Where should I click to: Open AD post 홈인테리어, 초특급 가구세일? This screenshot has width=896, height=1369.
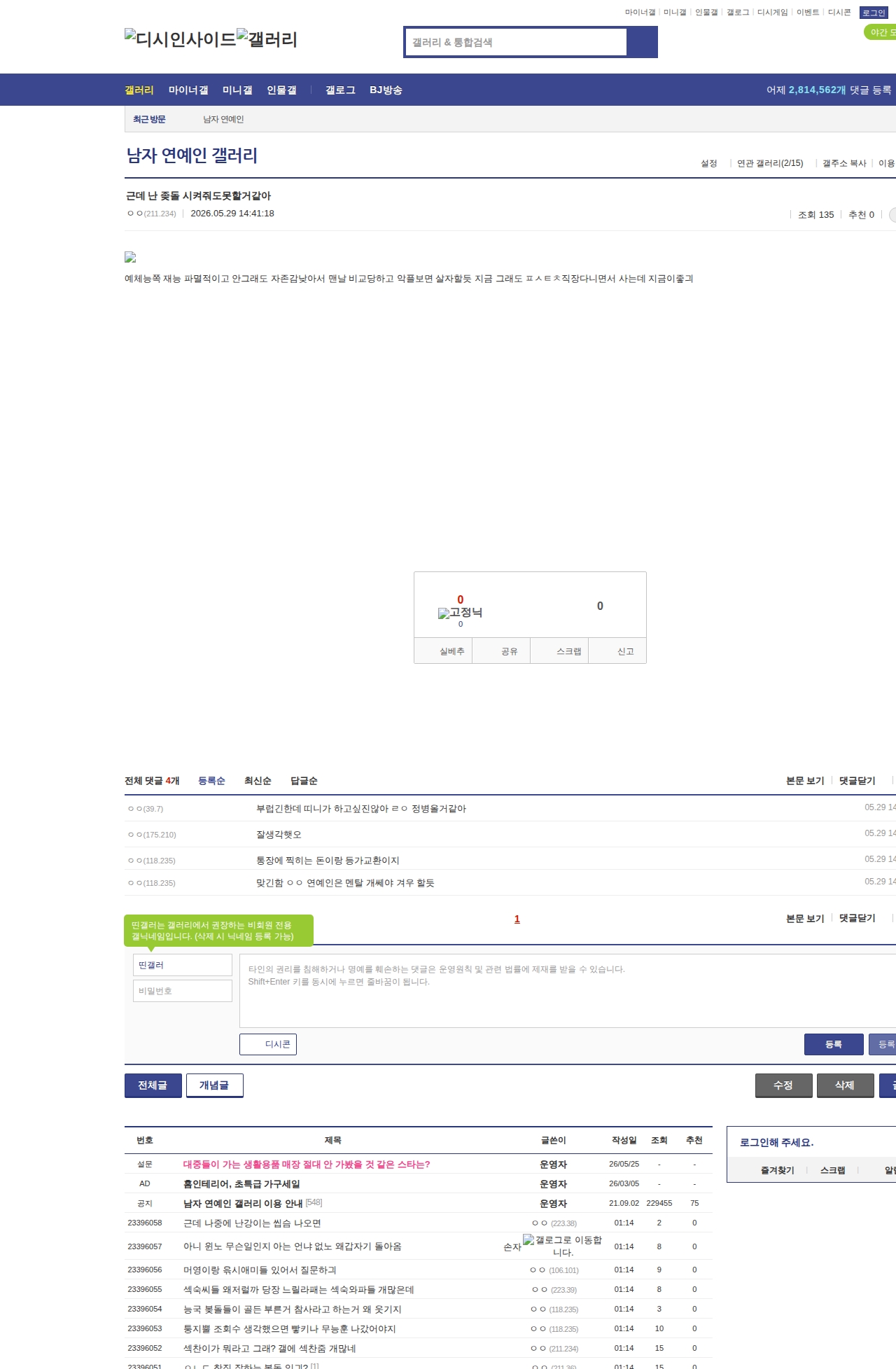pyautogui.click(x=241, y=1184)
